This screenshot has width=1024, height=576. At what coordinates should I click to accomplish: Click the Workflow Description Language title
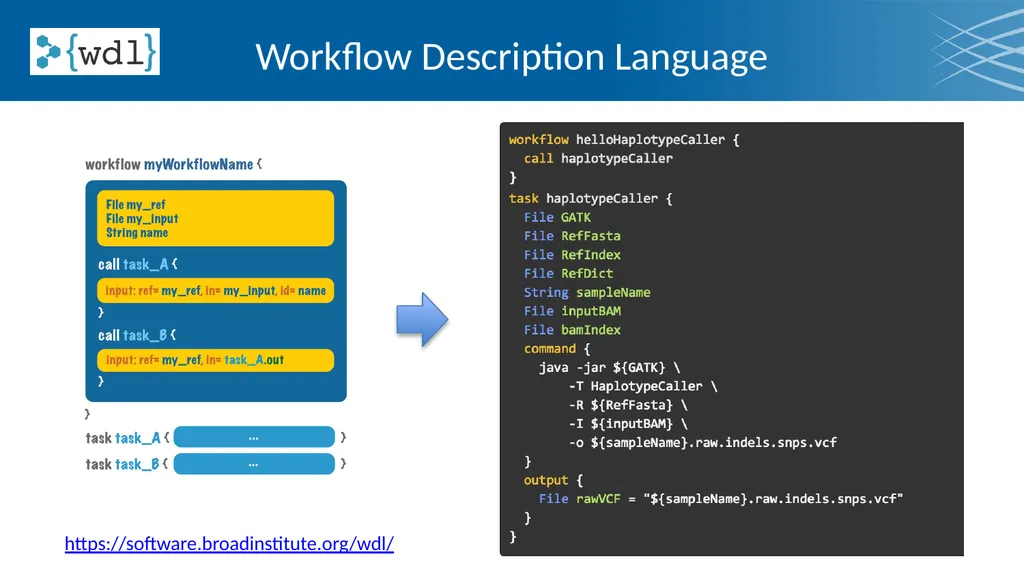(511, 57)
